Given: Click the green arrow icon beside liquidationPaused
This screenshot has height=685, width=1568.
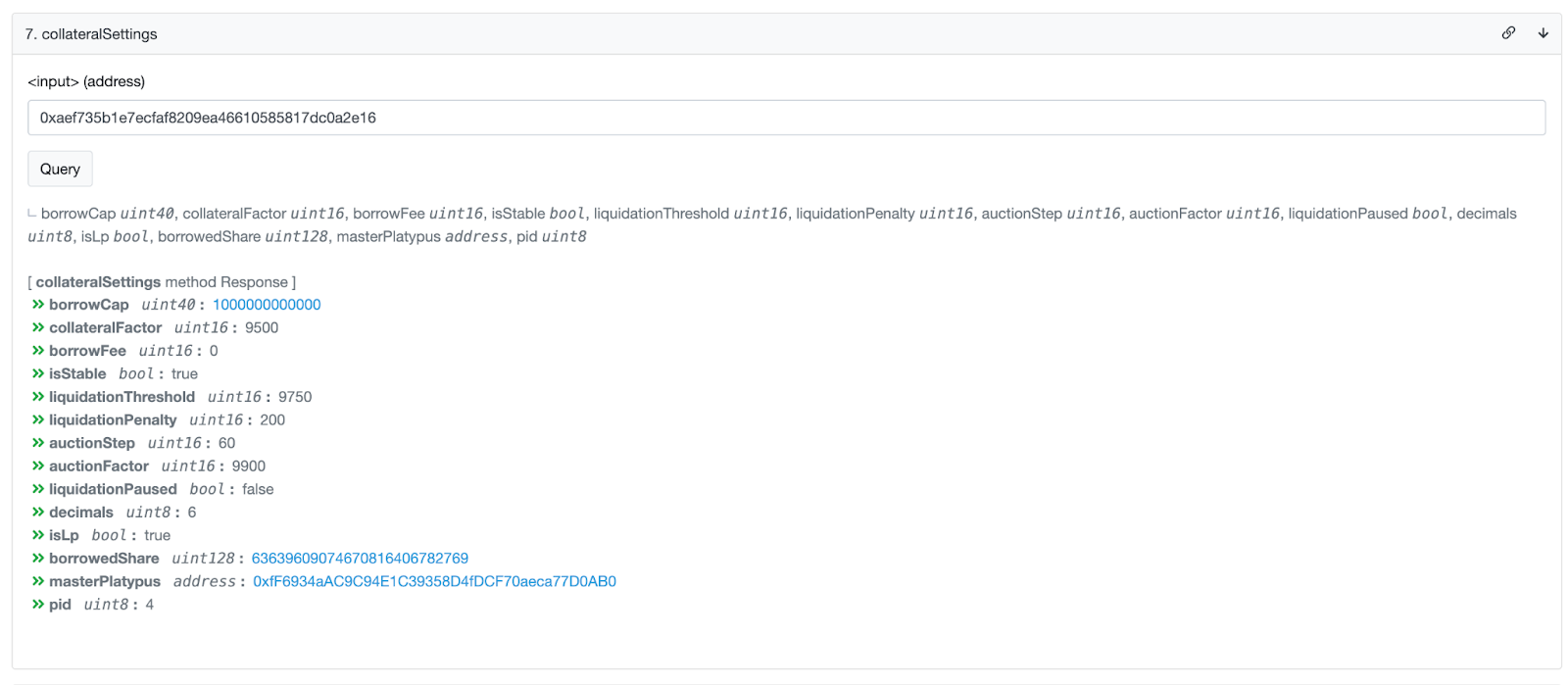Looking at the screenshot, I should pyautogui.click(x=38, y=489).
